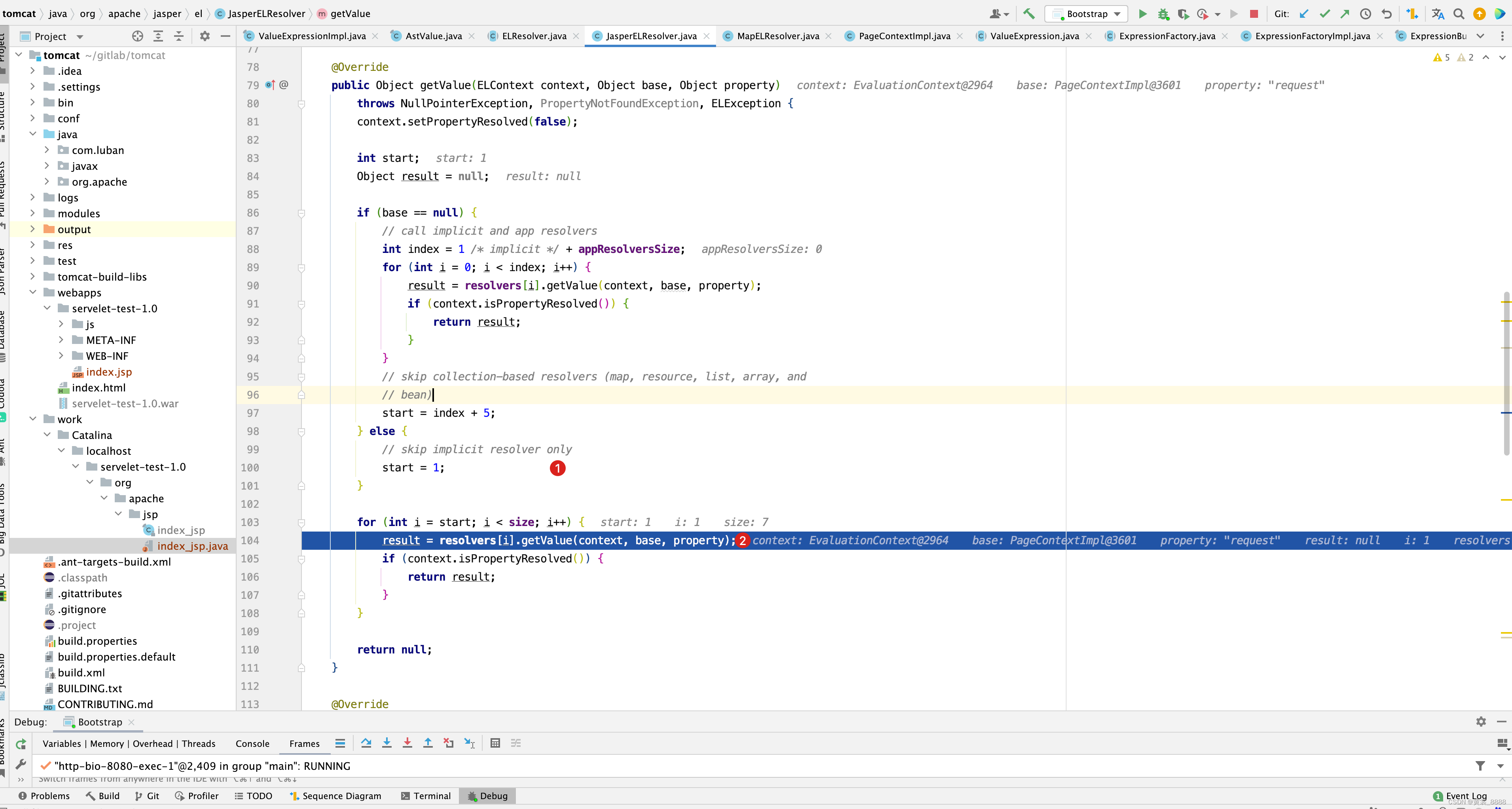Click Git Commit checkmark icon
Image resolution: width=1512 pixels, height=809 pixels.
pyautogui.click(x=1324, y=13)
